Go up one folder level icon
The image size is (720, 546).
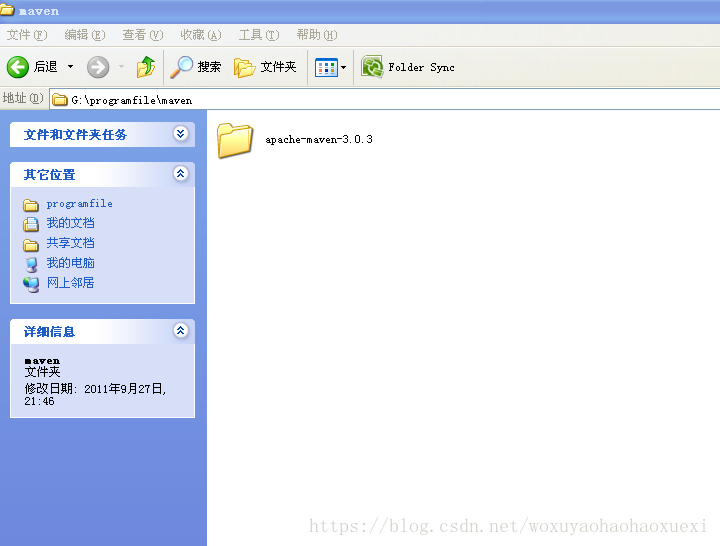146,67
